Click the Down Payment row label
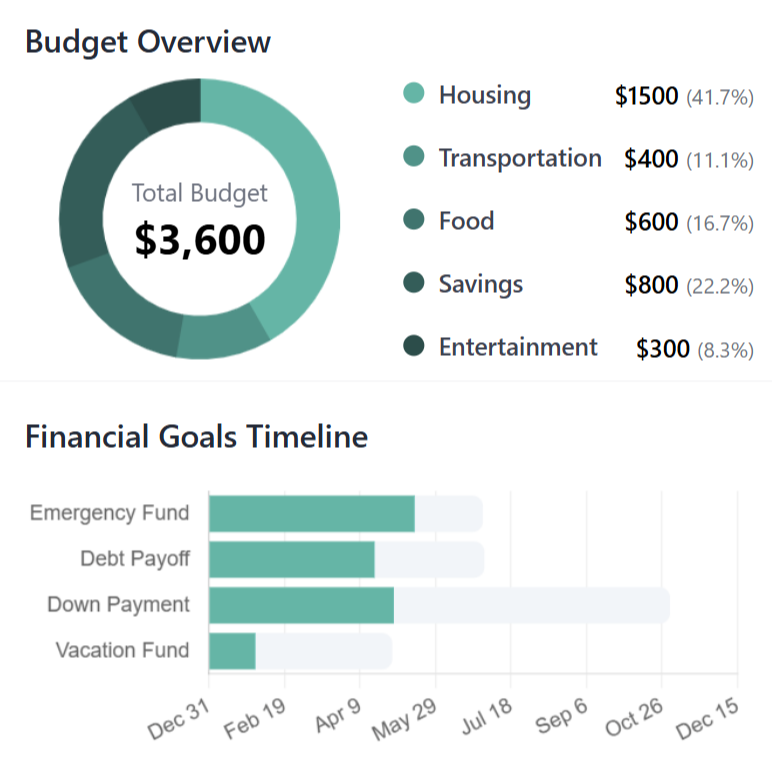The width and height of the screenshot is (772, 763). [118, 605]
